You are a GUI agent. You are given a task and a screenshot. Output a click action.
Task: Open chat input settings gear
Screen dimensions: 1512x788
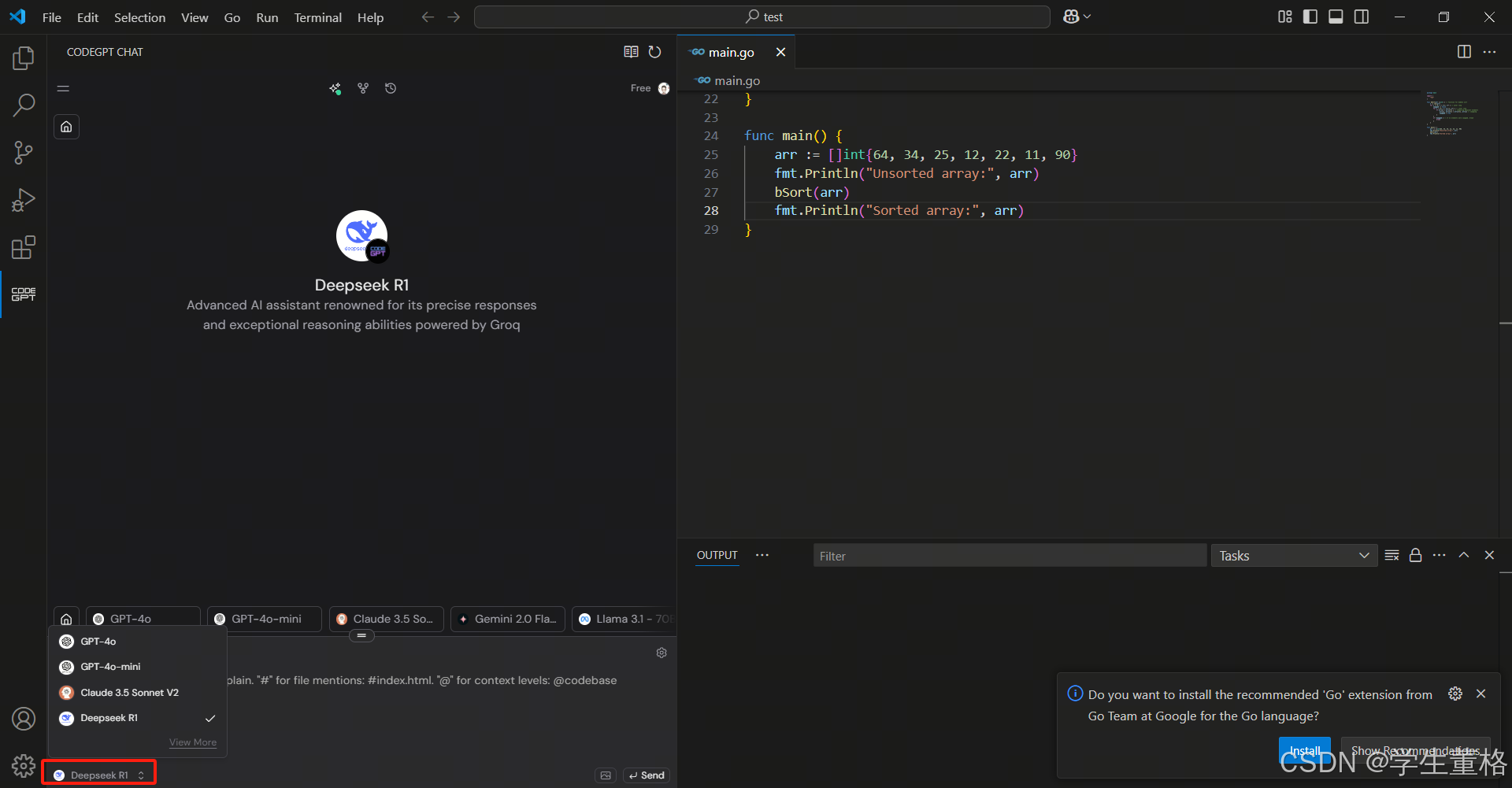point(661,653)
